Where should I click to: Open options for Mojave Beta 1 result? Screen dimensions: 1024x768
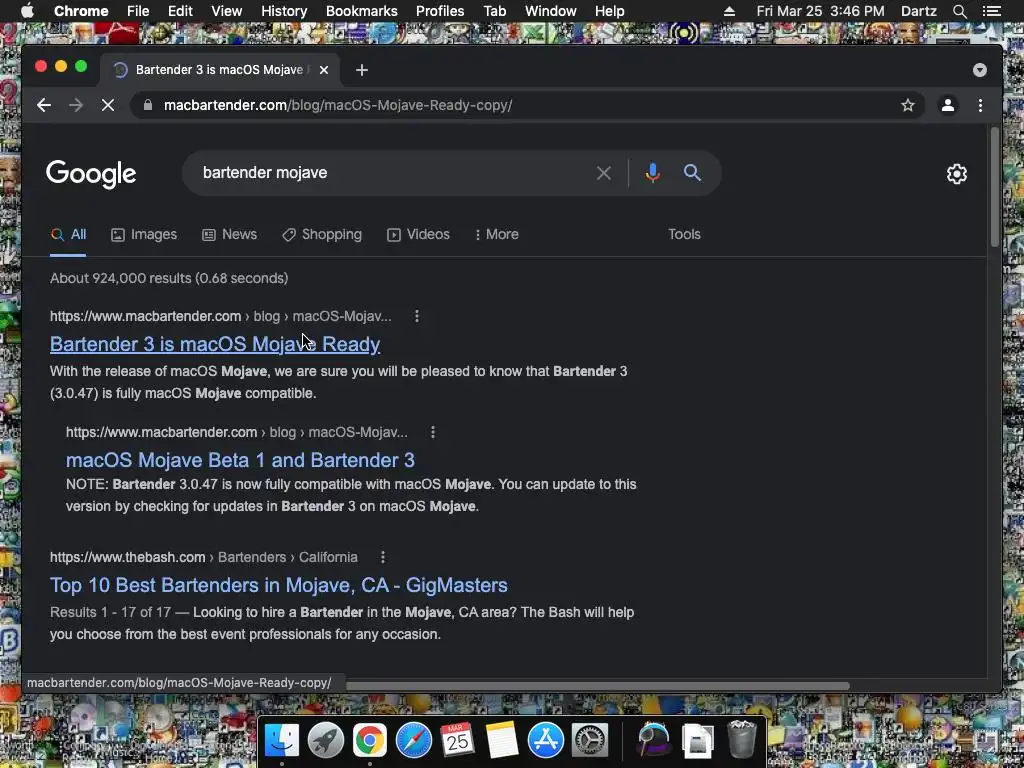[432, 432]
